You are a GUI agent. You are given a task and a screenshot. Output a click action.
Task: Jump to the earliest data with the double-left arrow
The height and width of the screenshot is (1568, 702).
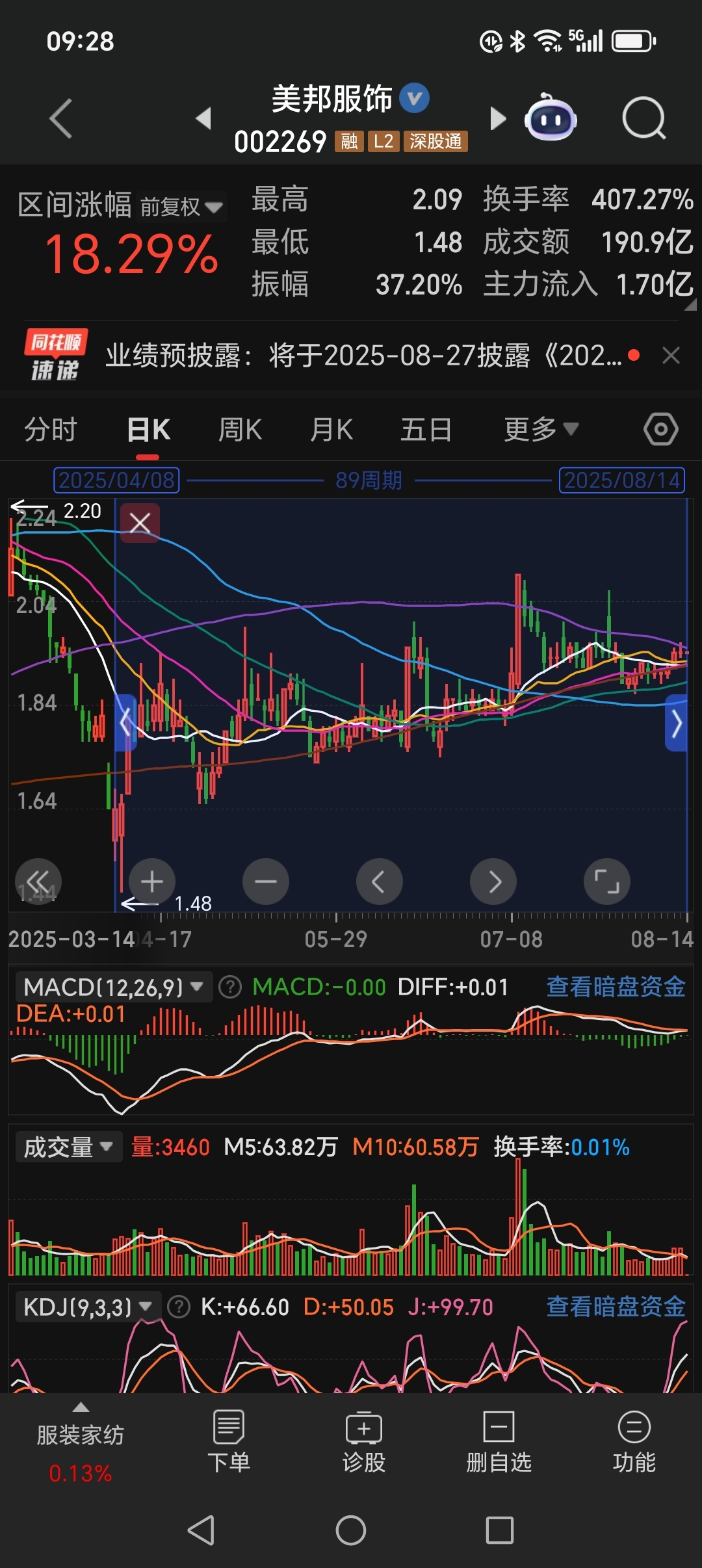(x=38, y=882)
